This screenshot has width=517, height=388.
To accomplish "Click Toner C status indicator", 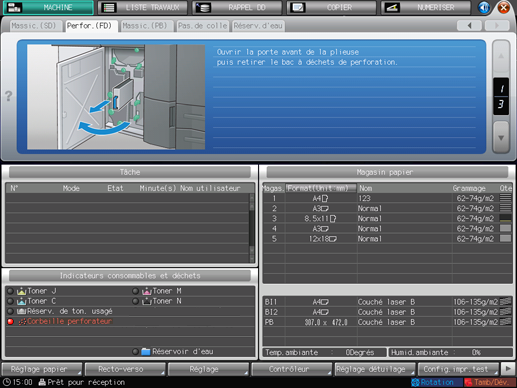I will click(11, 301).
